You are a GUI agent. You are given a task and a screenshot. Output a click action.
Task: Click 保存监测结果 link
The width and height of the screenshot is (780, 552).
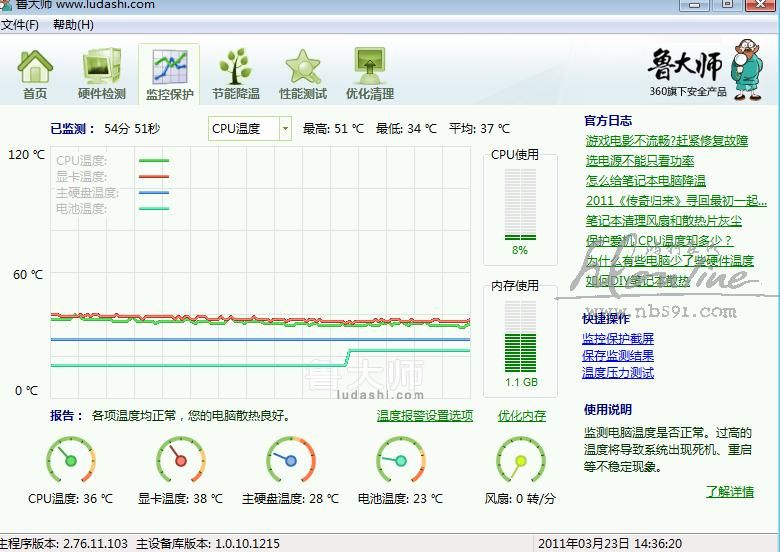point(618,356)
